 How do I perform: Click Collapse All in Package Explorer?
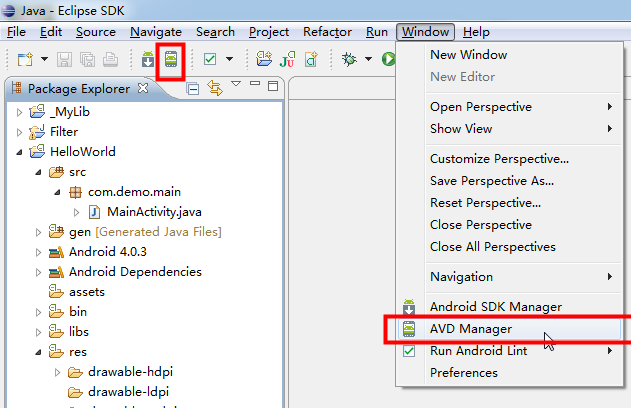[194, 89]
